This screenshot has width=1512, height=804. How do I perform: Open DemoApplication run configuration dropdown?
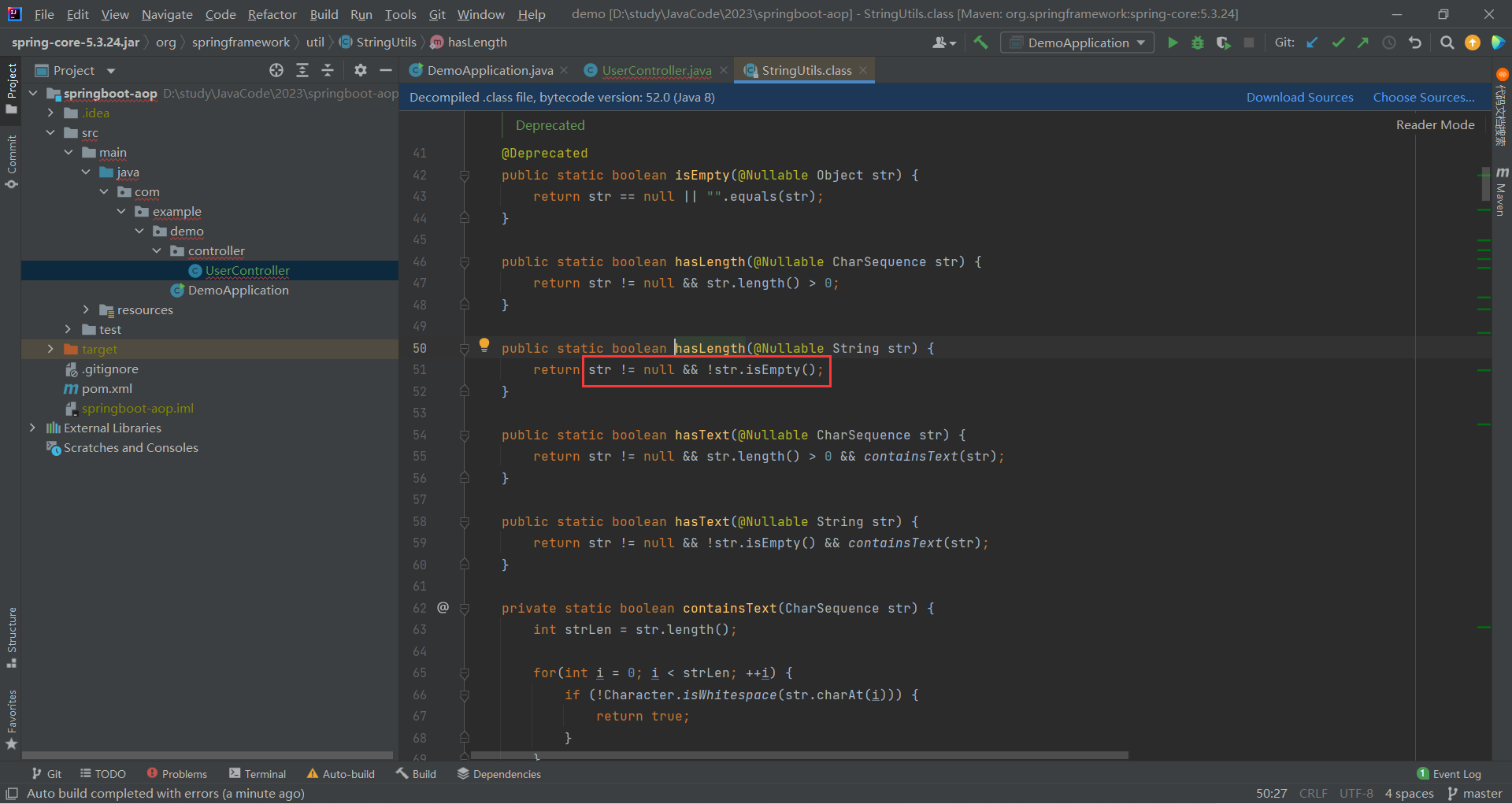(1077, 43)
